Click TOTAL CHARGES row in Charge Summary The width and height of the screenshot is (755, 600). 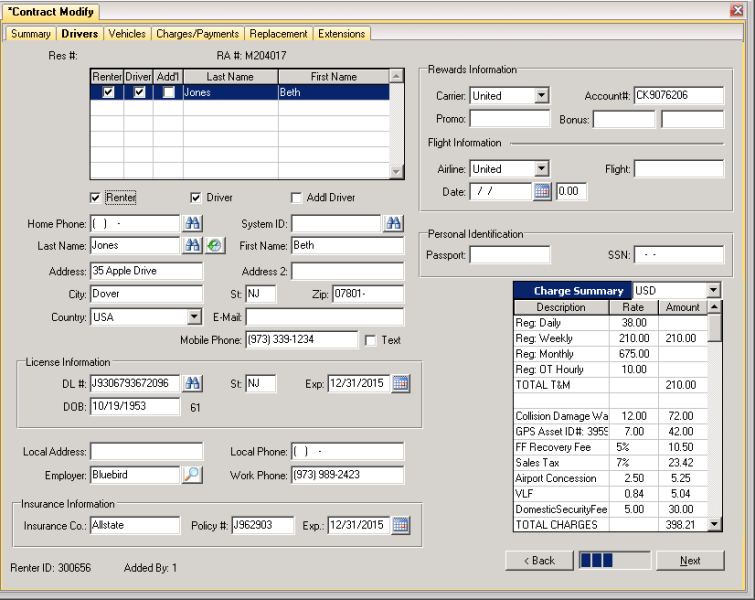[x=611, y=525]
